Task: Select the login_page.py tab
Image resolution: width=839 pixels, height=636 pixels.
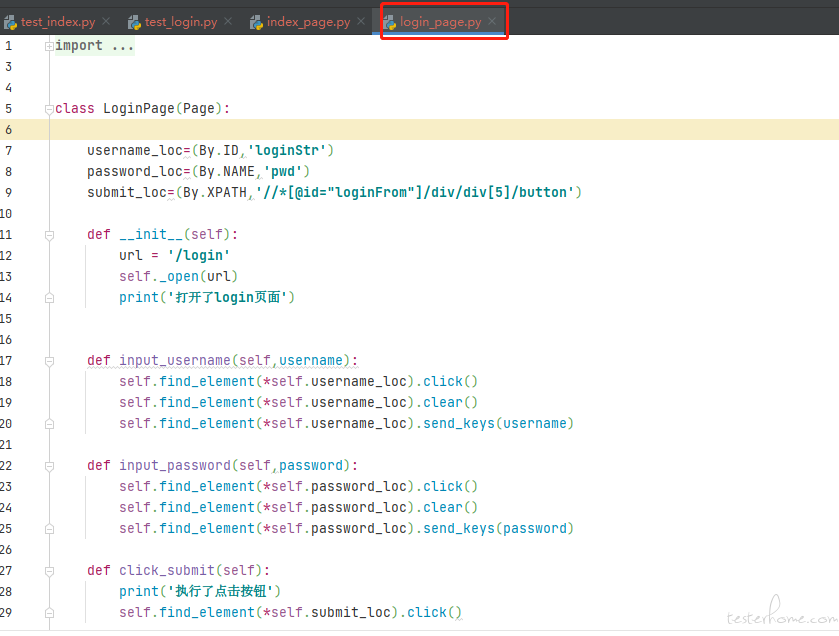Action: coord(440,22)
